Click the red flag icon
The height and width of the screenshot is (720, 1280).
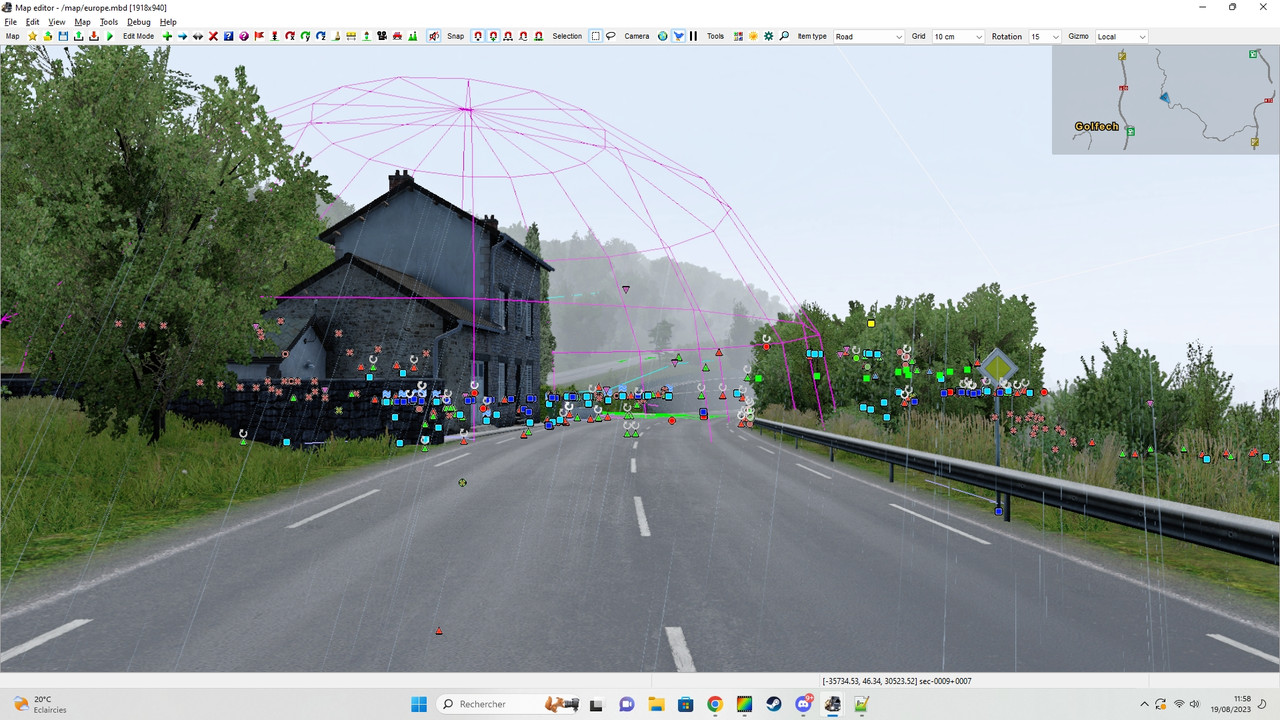point(259,36)
